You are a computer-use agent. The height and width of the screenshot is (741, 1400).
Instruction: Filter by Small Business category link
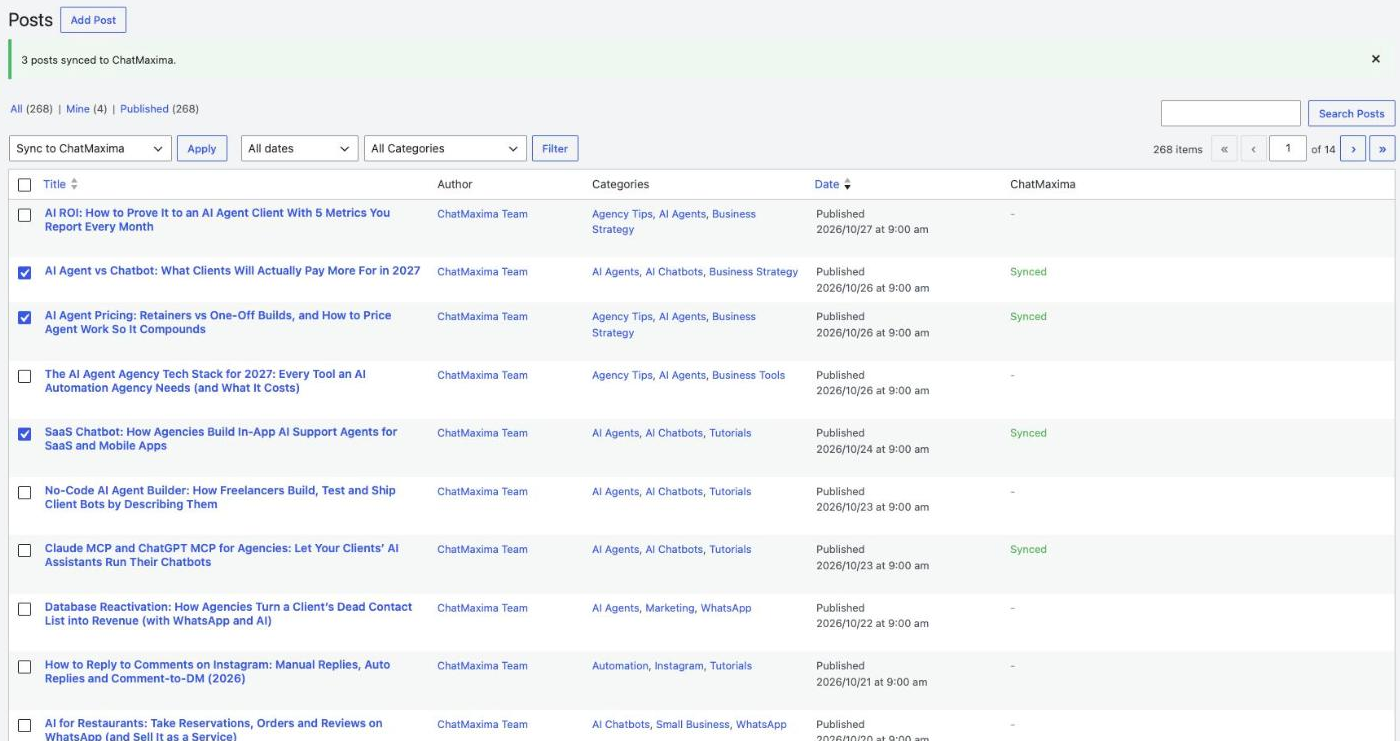coord(693,724)
